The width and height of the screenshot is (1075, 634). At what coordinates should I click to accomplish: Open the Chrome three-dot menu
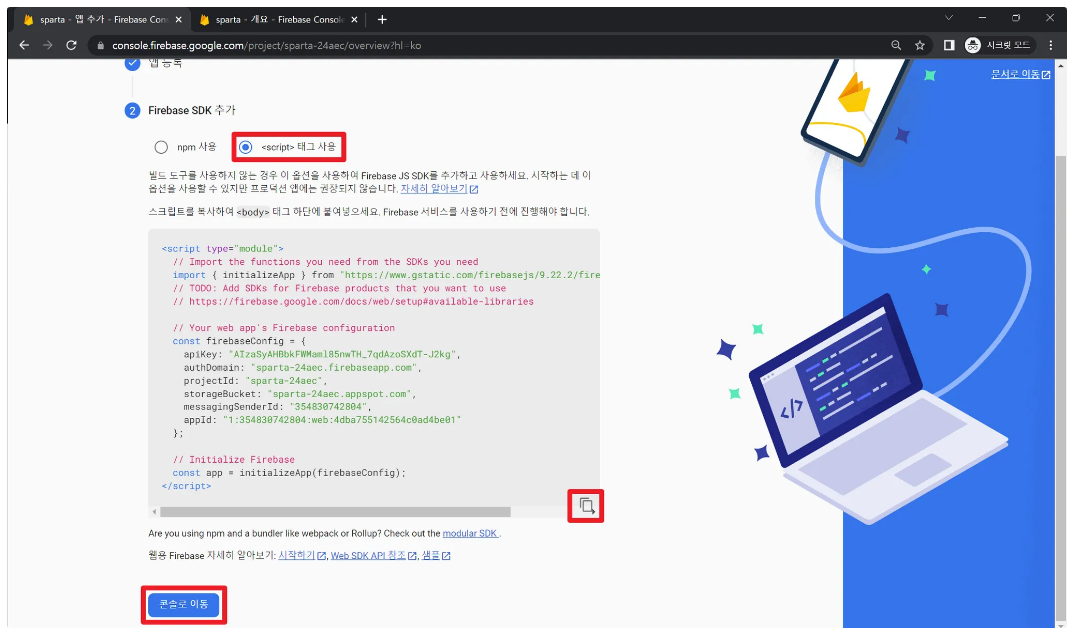tap(1051, 45)
